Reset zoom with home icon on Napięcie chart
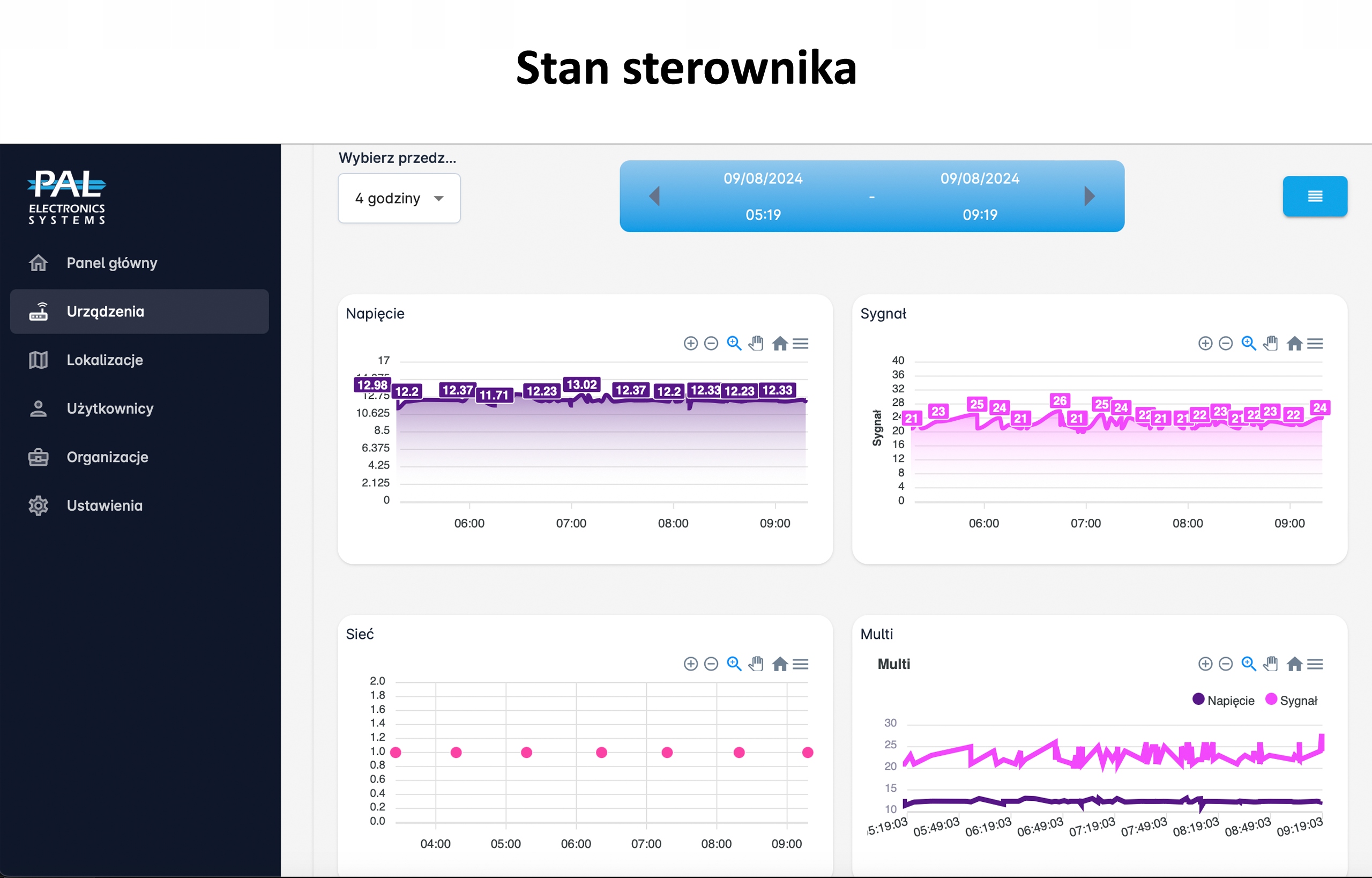 [x=780, y=343]
